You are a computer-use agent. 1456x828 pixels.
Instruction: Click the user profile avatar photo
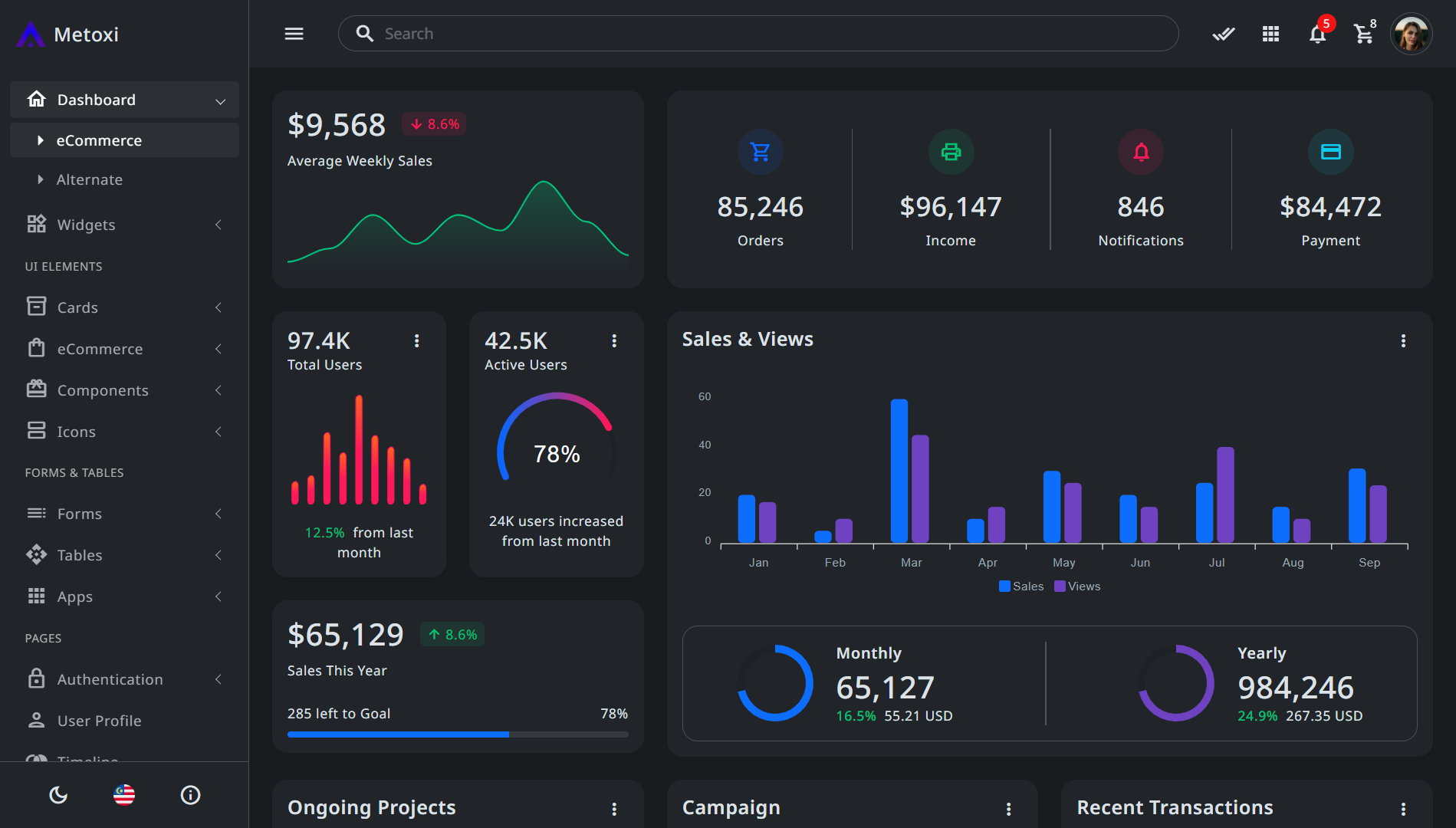click(x=1412, y=34)
